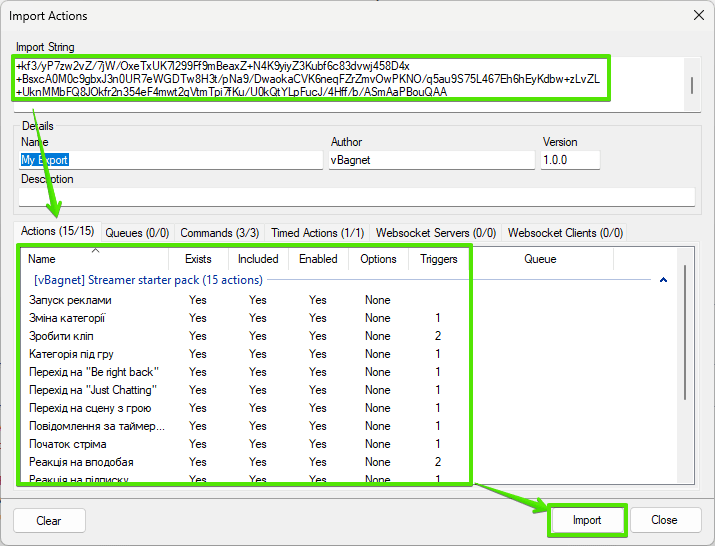715x546 pixels.
Task: Select the Категорія під гру action row
Action: tap(349, 354)
